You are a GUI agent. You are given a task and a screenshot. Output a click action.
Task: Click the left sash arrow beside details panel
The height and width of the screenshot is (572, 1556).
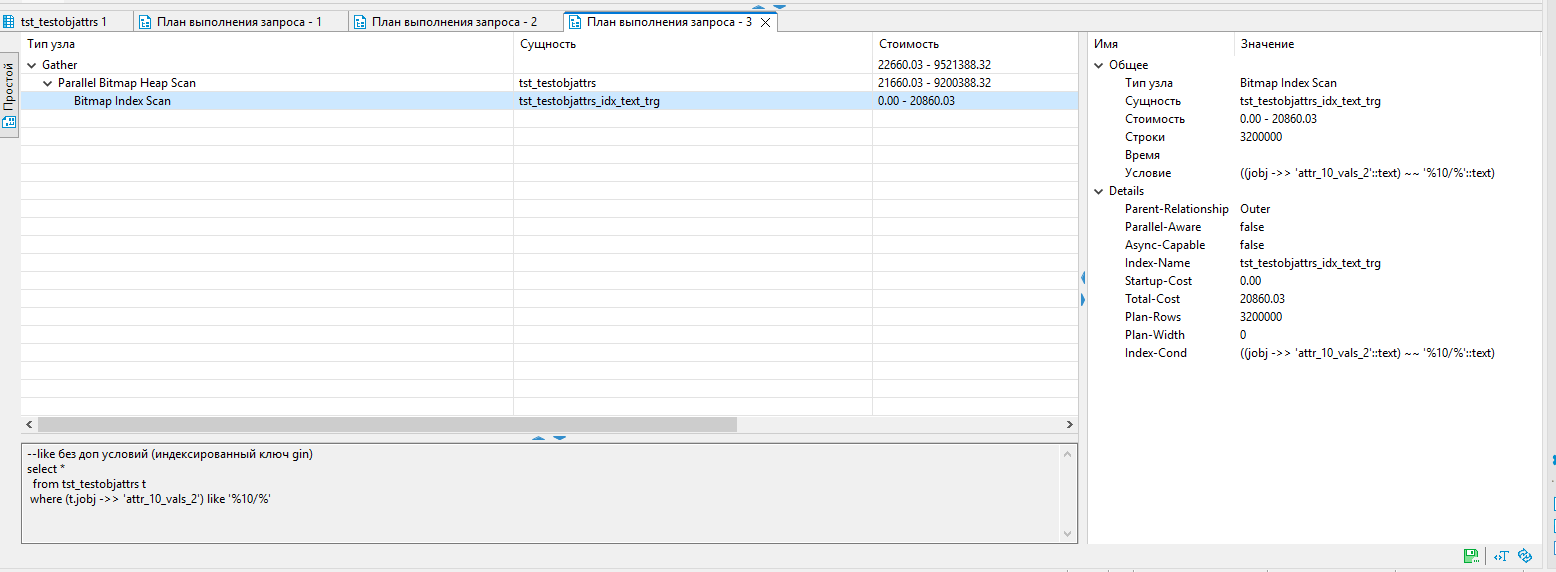[1082, 277]
